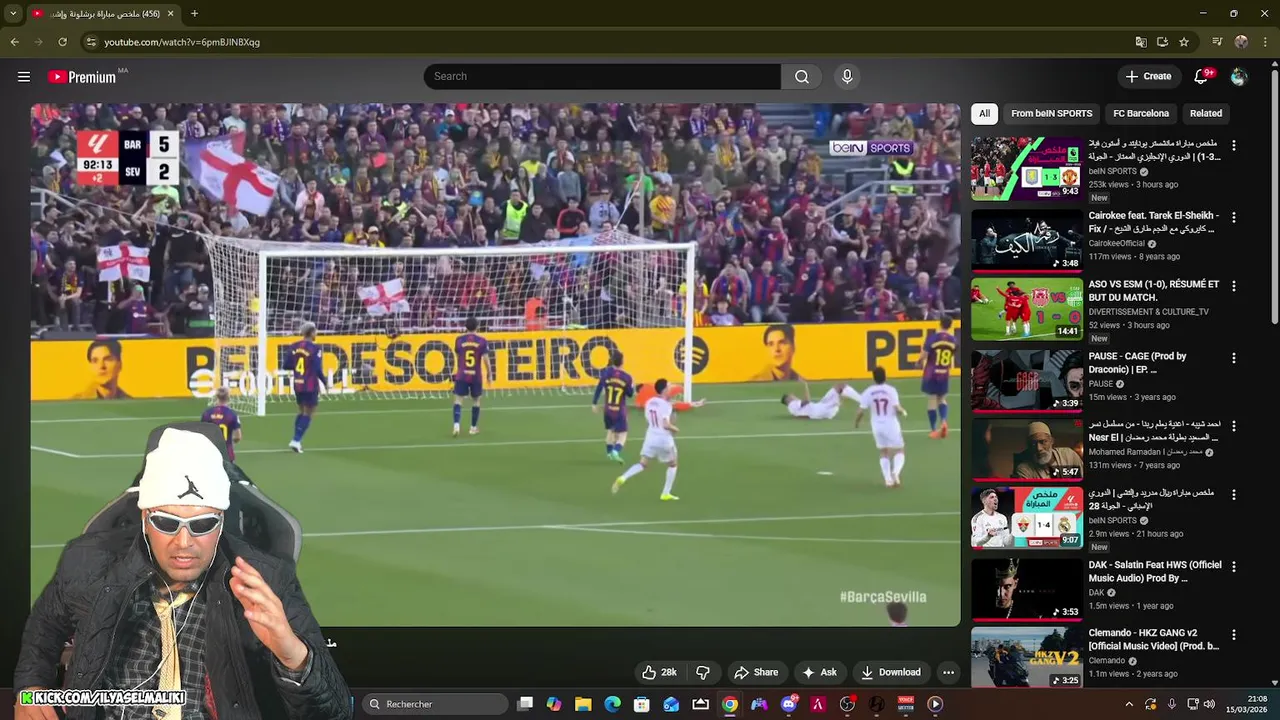1280x720 pixels.
Task: Like the video with thumbs up
Action: pos(660,672)
